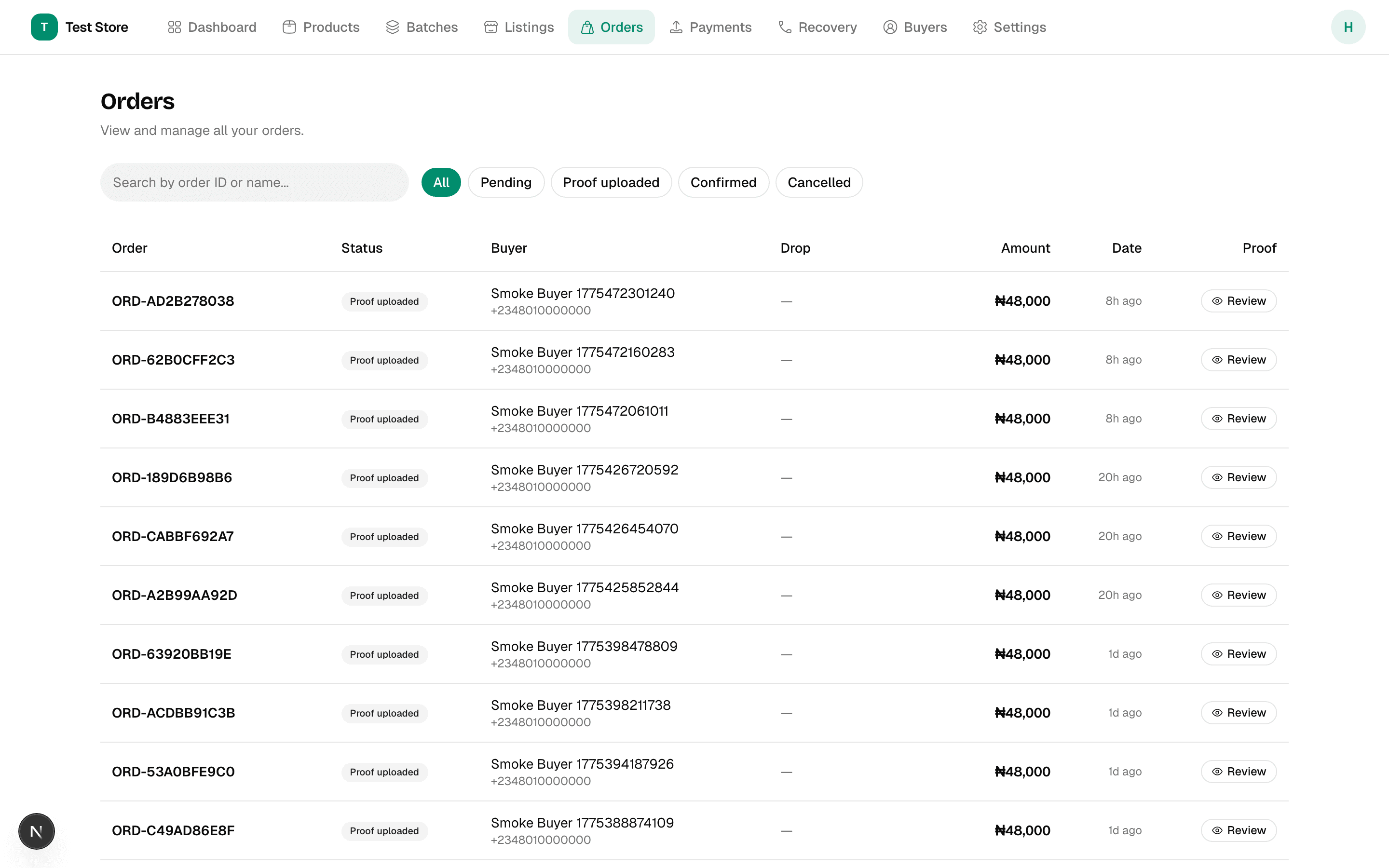
Task: Open the Payments page
Action: 710,27
